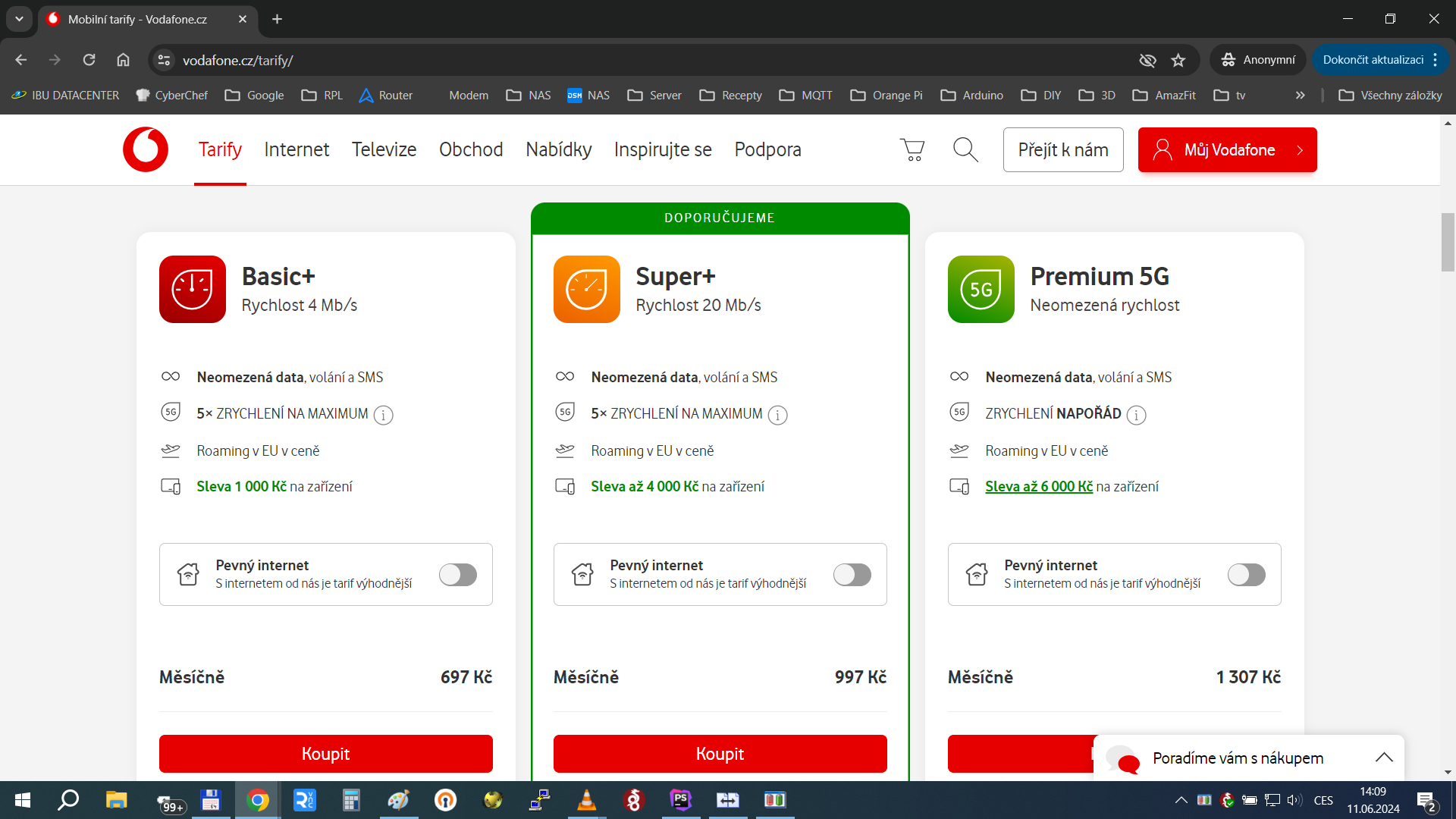Open Můj Vodafone account
1456x819 pixels.
click(1227, 149)
